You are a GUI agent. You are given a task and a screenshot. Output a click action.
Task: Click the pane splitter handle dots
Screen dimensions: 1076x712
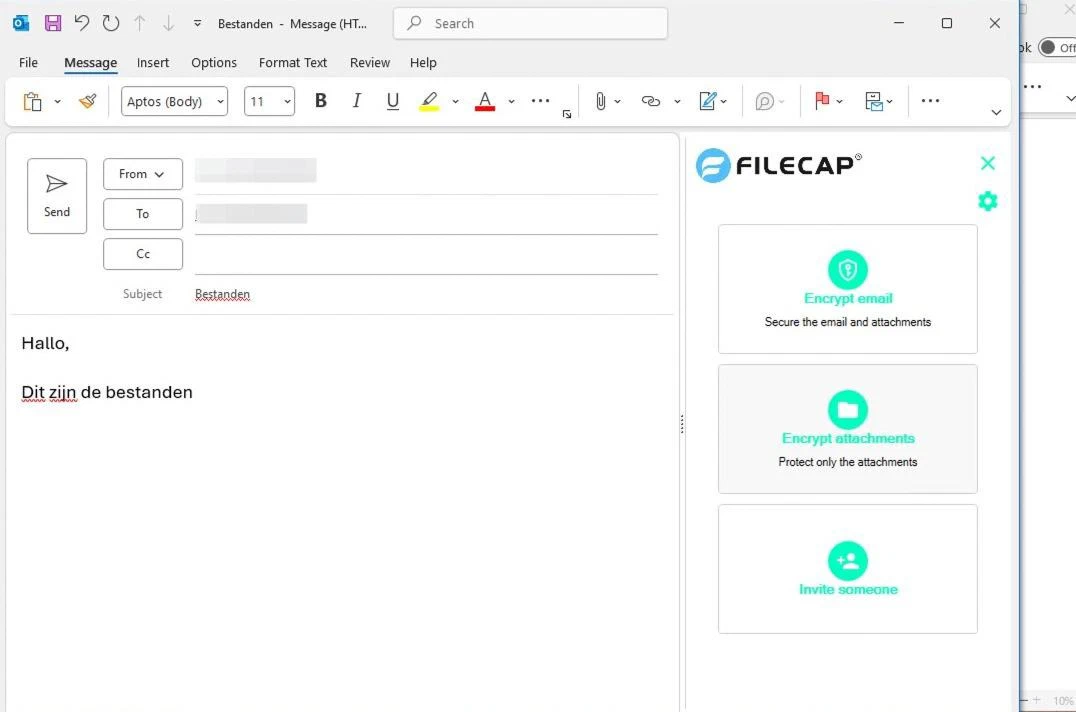click(x=681, y=424)
